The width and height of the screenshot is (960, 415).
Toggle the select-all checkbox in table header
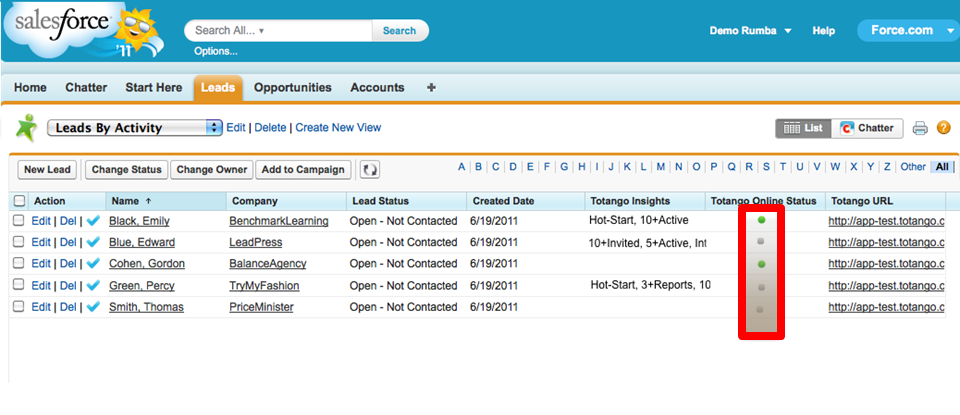[20, 200]
